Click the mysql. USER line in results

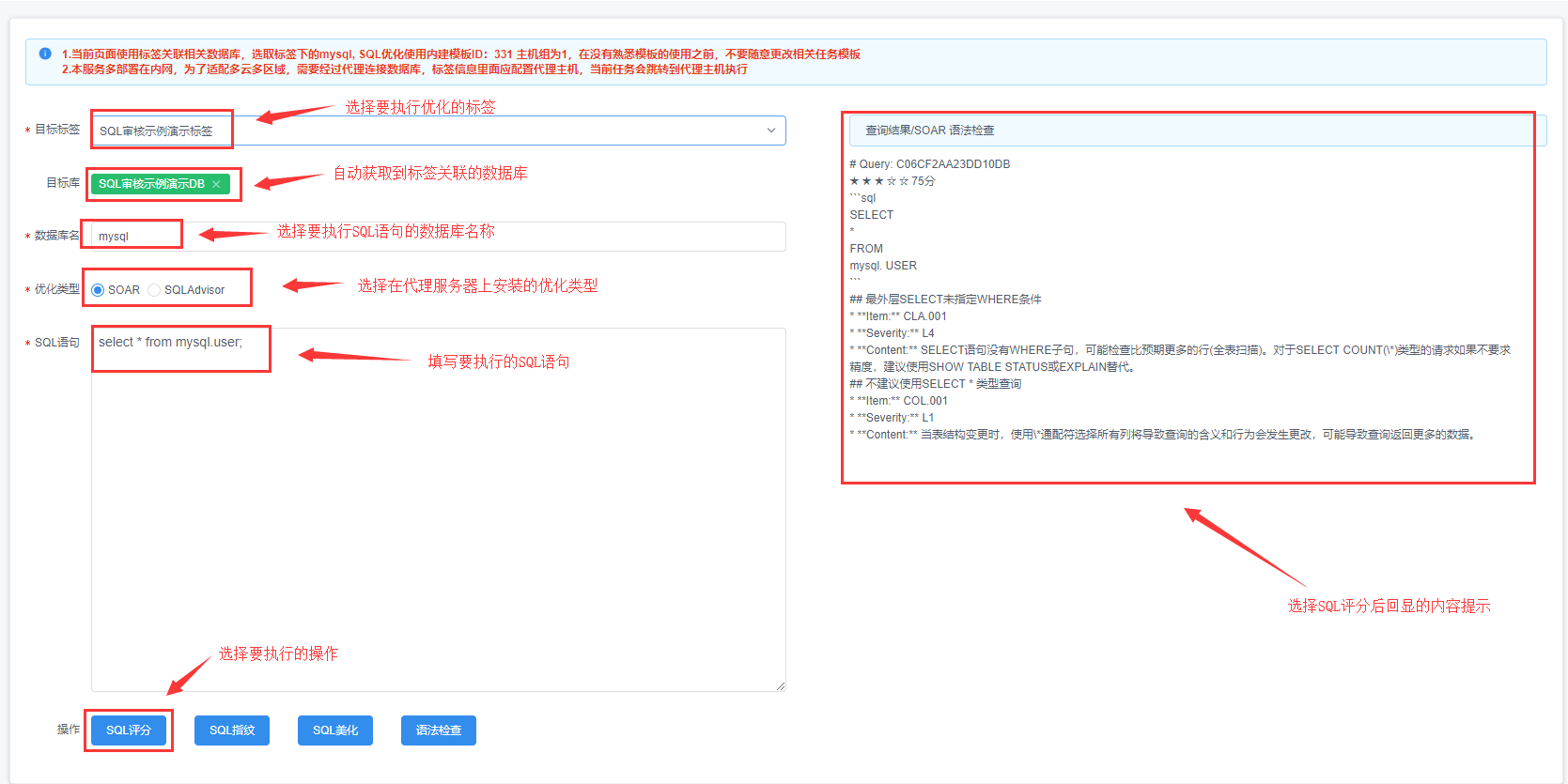point(883,266)
